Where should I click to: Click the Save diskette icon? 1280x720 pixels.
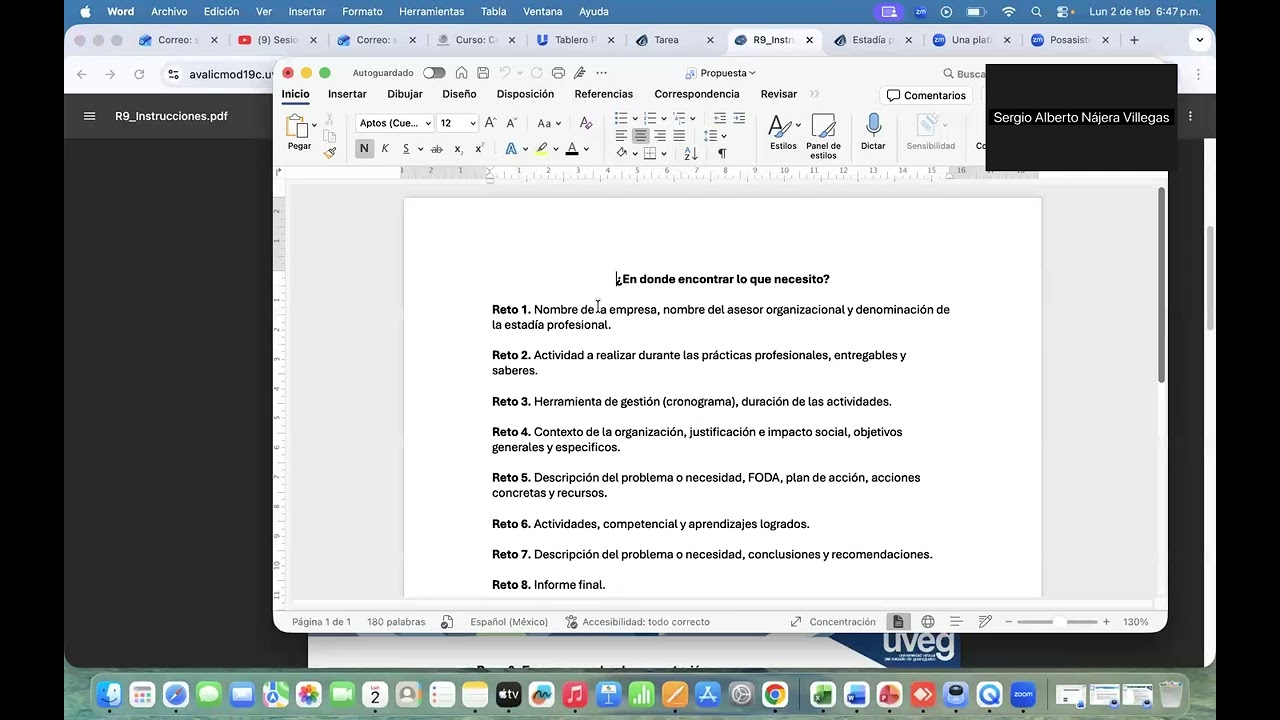(x=483, y=73)
